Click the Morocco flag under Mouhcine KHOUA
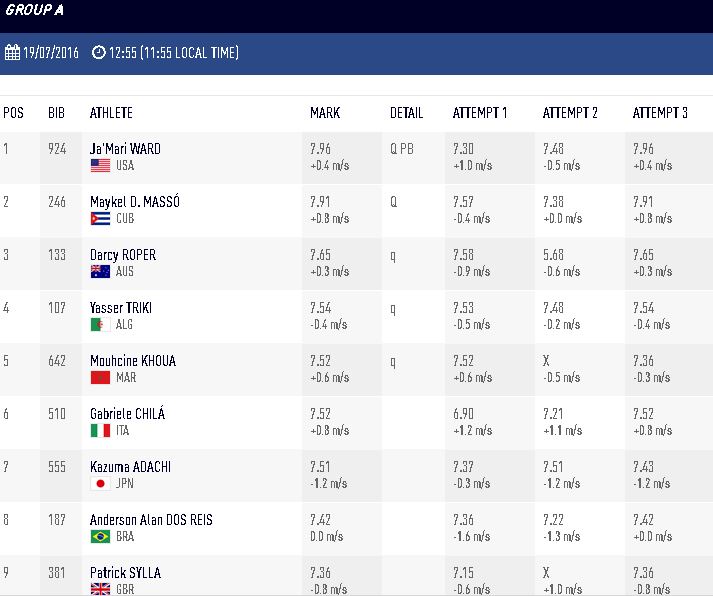The height and width of the screenshot is (596, 713). [x=100, y=377]
